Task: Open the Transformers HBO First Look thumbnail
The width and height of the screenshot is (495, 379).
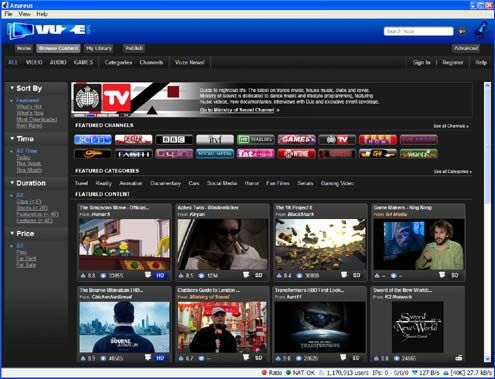Action: pyautogui.click(x=320, y=327)
